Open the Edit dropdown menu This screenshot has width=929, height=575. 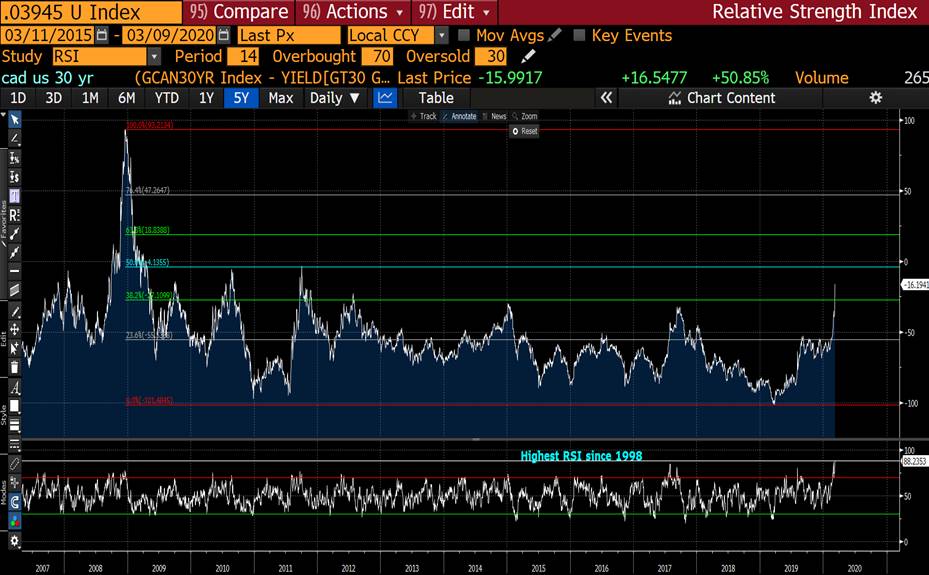(x=454, y=12)
